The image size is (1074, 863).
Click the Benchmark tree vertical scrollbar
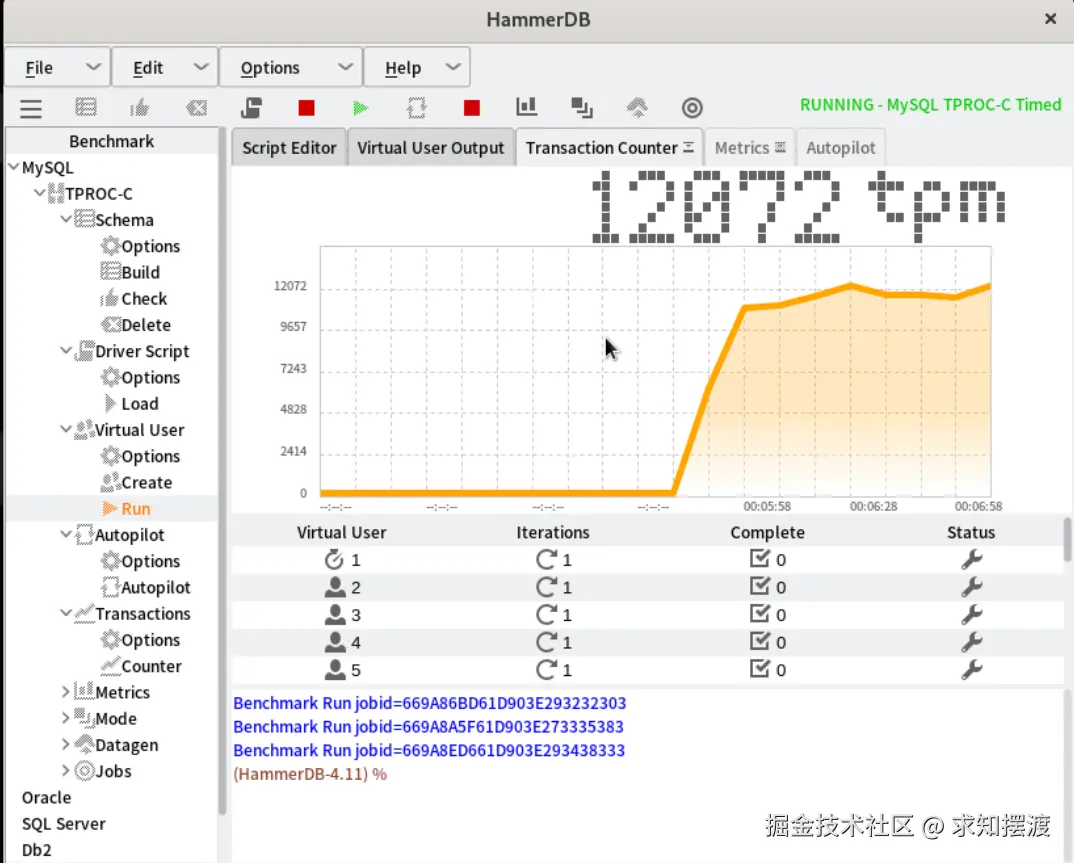[222, 473]
